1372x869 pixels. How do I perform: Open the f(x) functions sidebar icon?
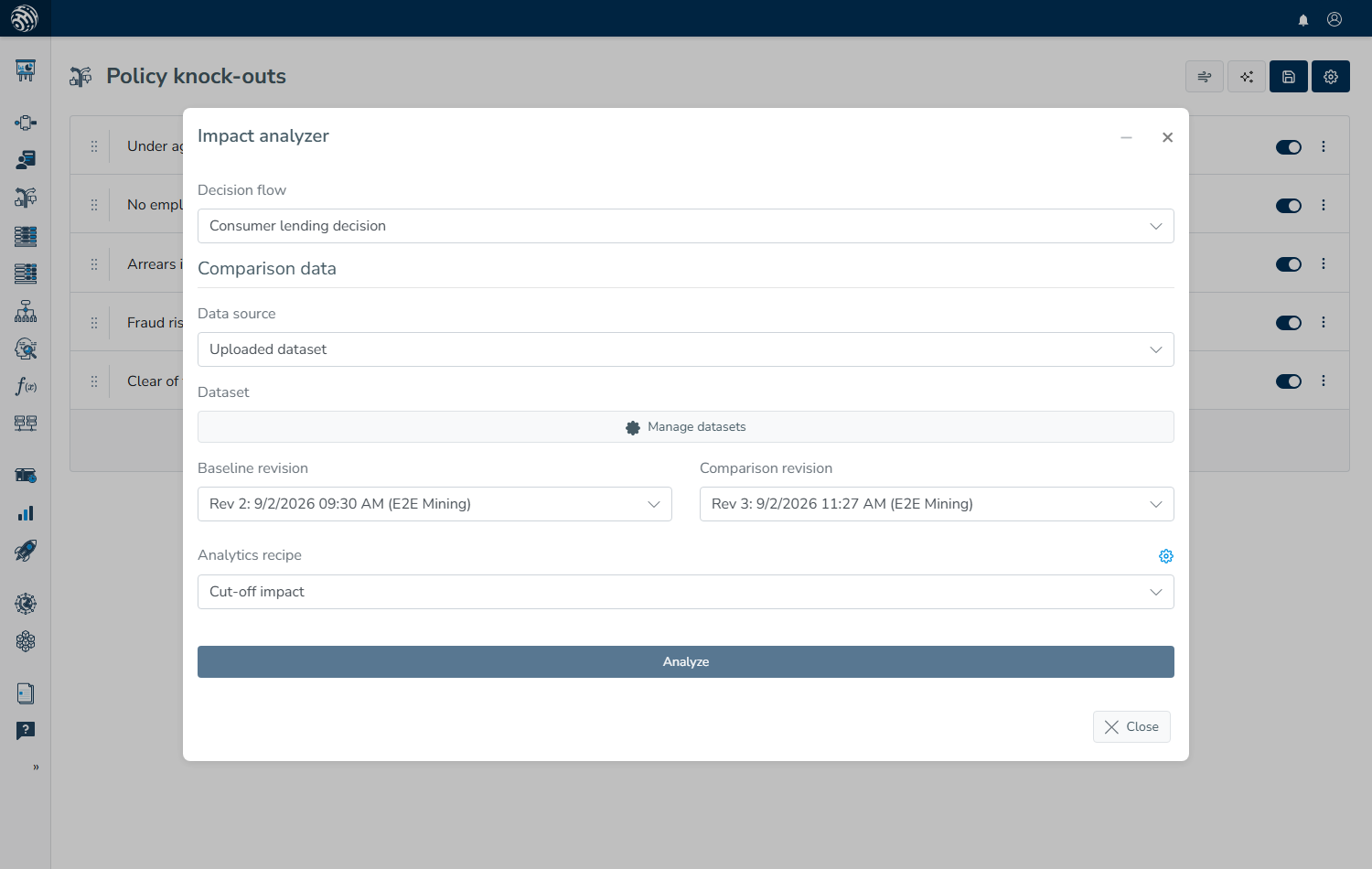click(26, 386)
